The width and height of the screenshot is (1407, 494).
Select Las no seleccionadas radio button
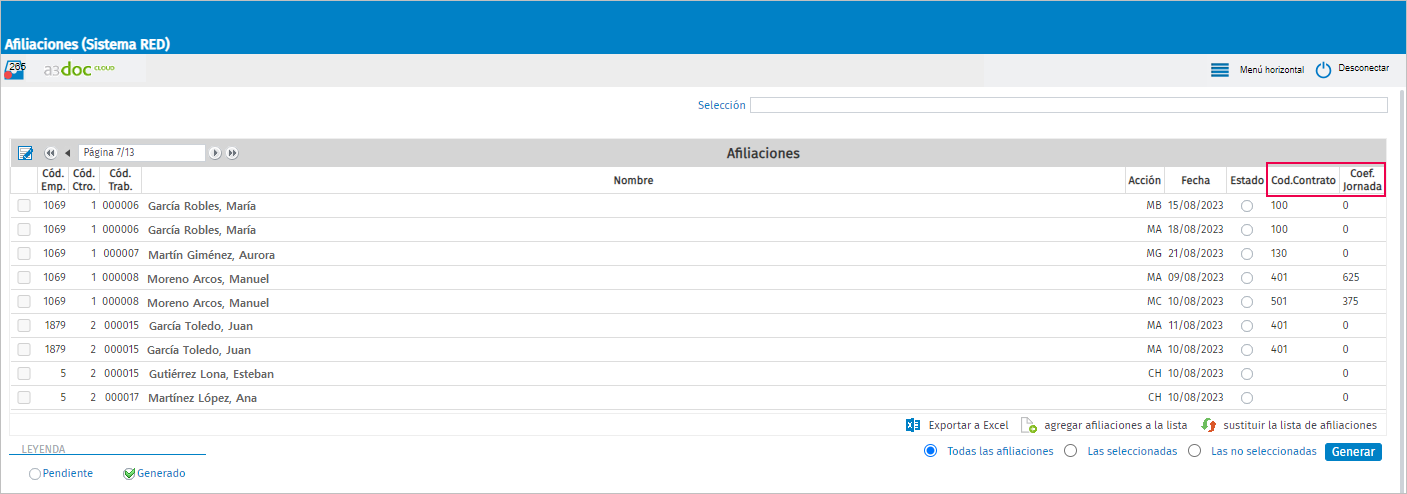pos(1194,451)
